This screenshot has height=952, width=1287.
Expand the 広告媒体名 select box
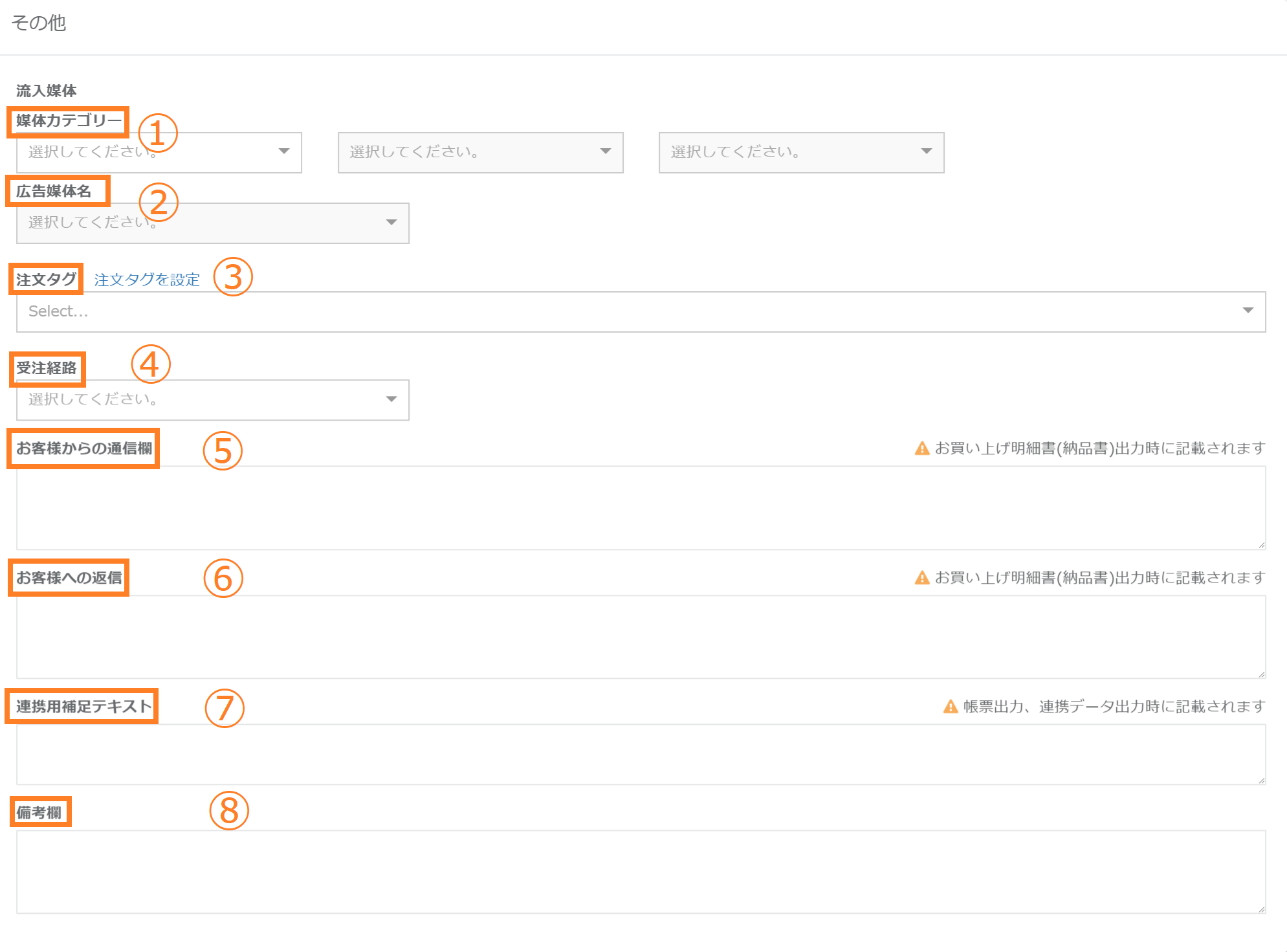212,223
